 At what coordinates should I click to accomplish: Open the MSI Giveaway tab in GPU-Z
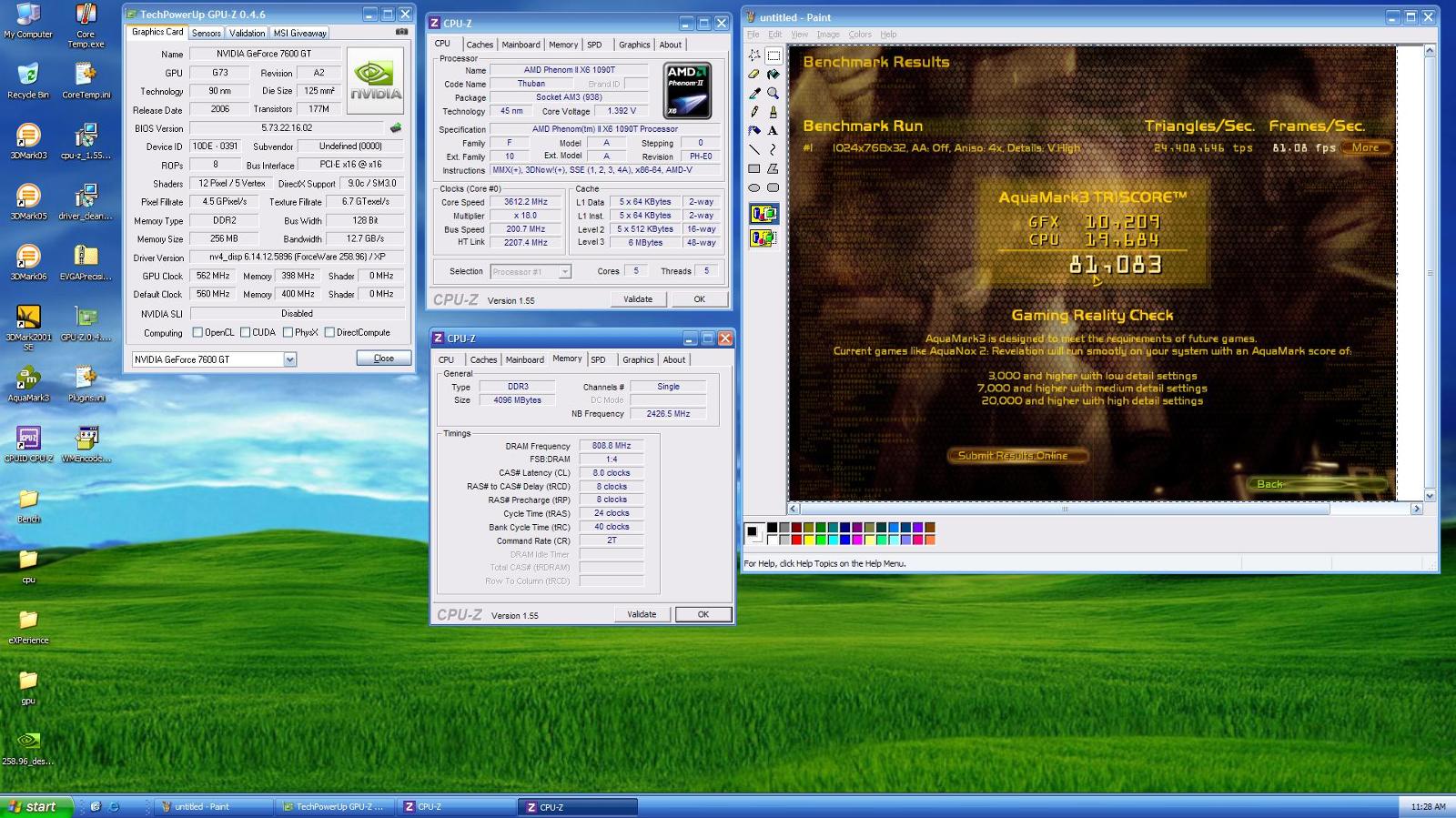click(x=300, y=33)
